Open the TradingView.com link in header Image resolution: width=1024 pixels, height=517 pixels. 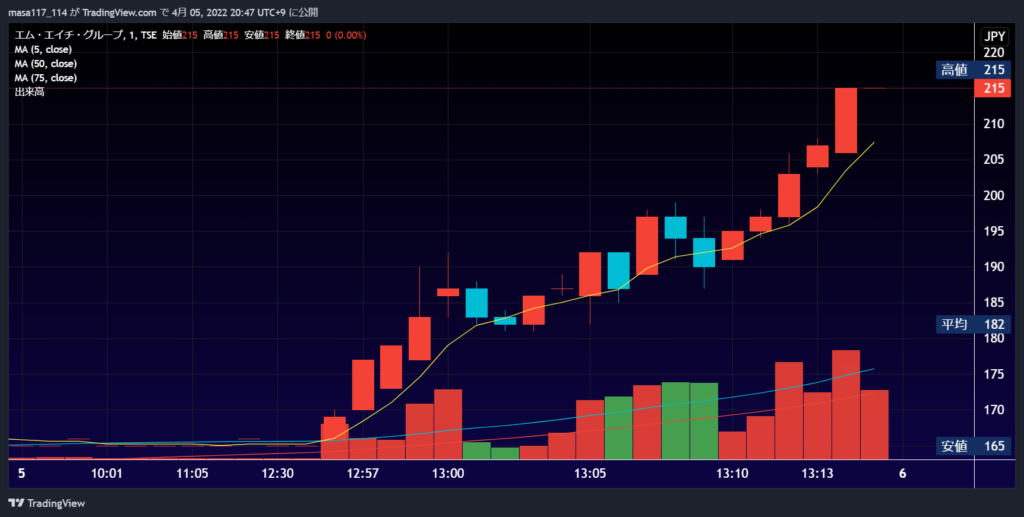coord(120,12)
